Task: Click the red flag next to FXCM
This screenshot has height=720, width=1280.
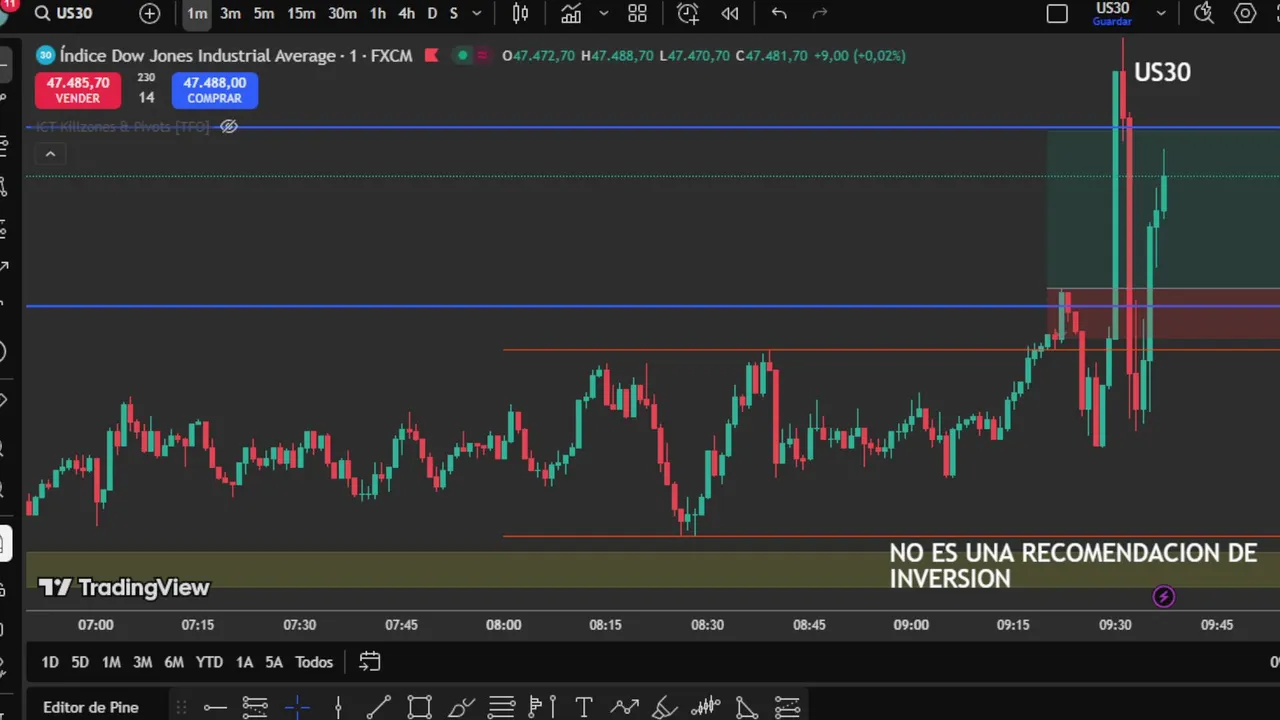Action: point(432,55)
